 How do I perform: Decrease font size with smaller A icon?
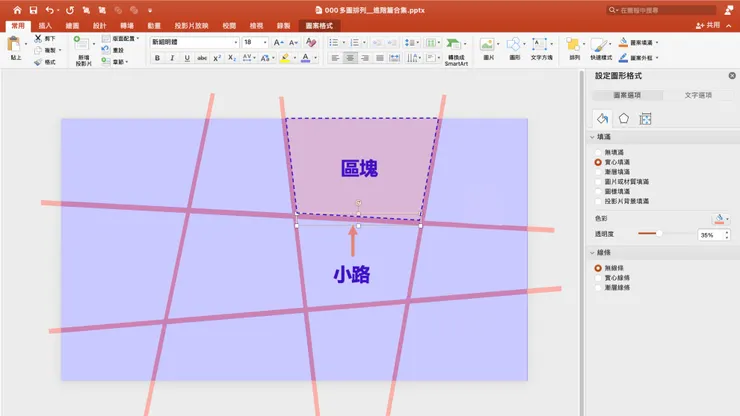[x=293, y=42]
